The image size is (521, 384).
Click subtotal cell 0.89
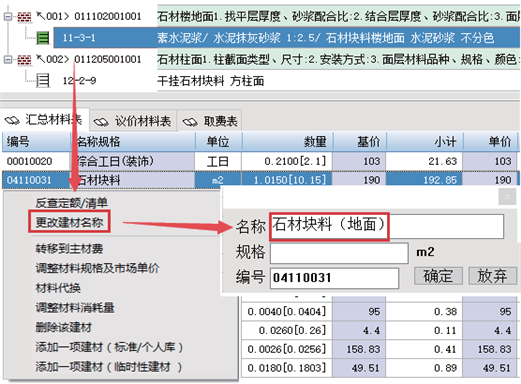(425, 368)
